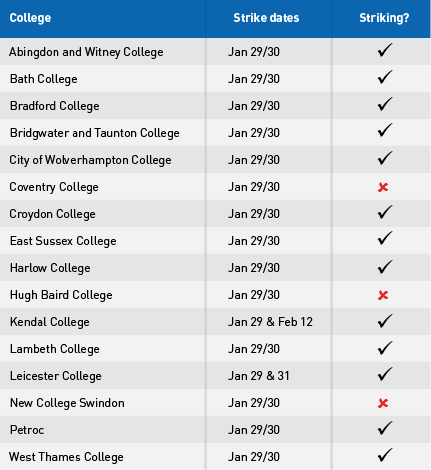Click the Striking? column header
The height and width of the screenshot is (470, 431).
(x=384, y=18)
